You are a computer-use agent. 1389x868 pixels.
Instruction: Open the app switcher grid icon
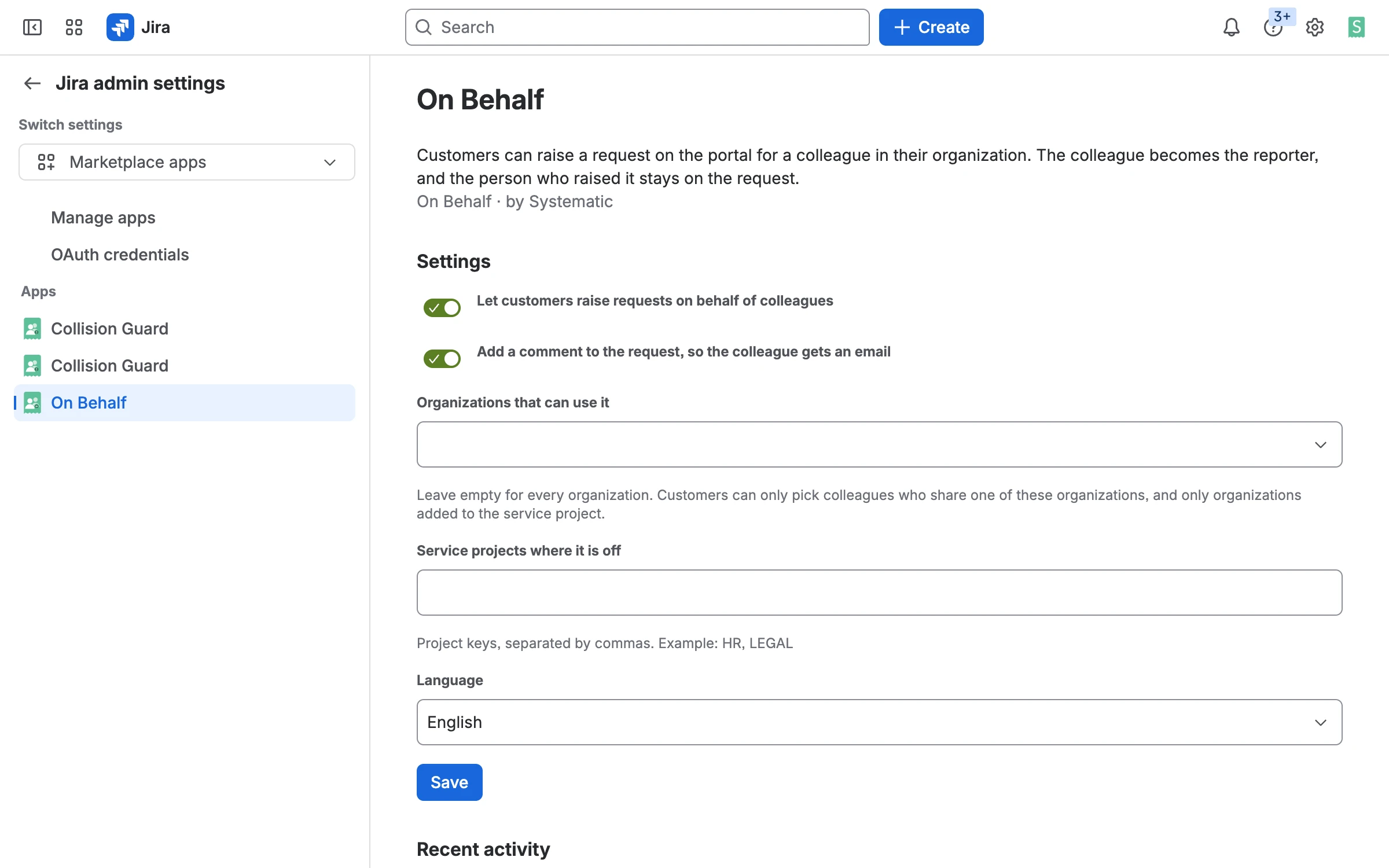74,27
